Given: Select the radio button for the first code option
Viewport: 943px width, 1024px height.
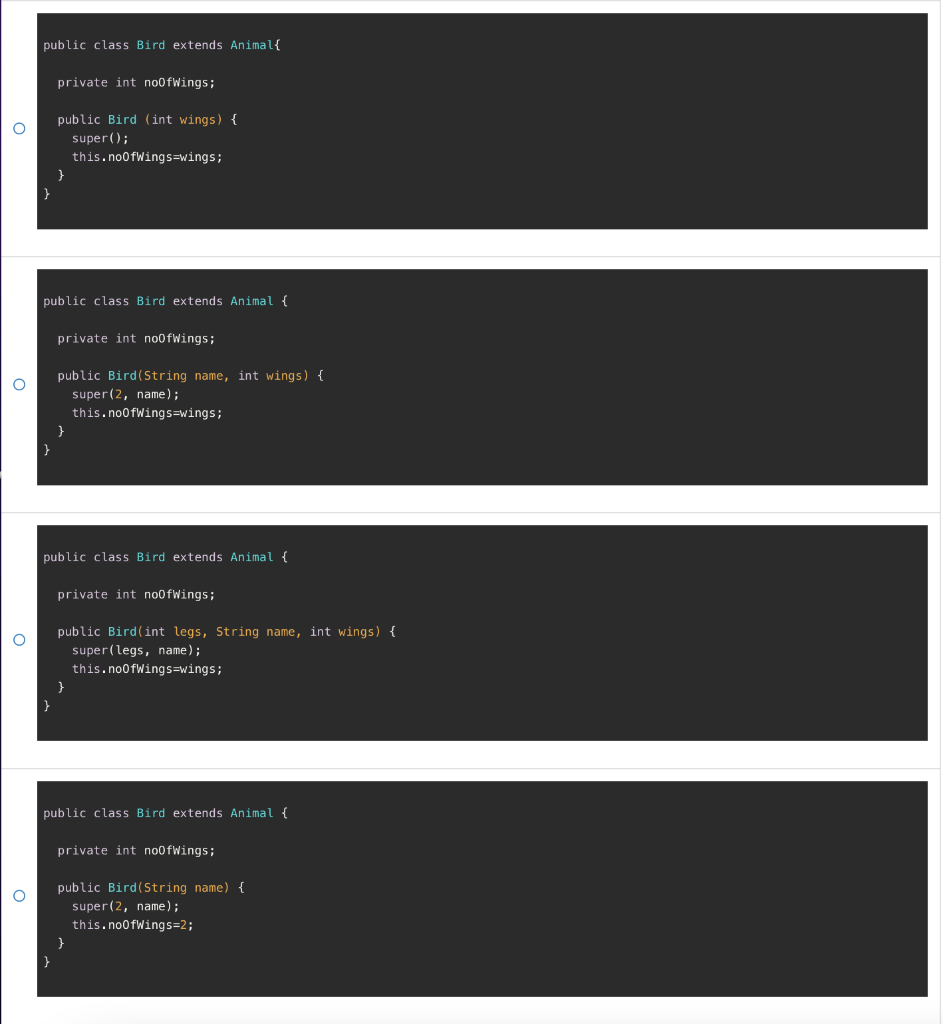Looking at the screenshot, I should [x=18, y=128].
